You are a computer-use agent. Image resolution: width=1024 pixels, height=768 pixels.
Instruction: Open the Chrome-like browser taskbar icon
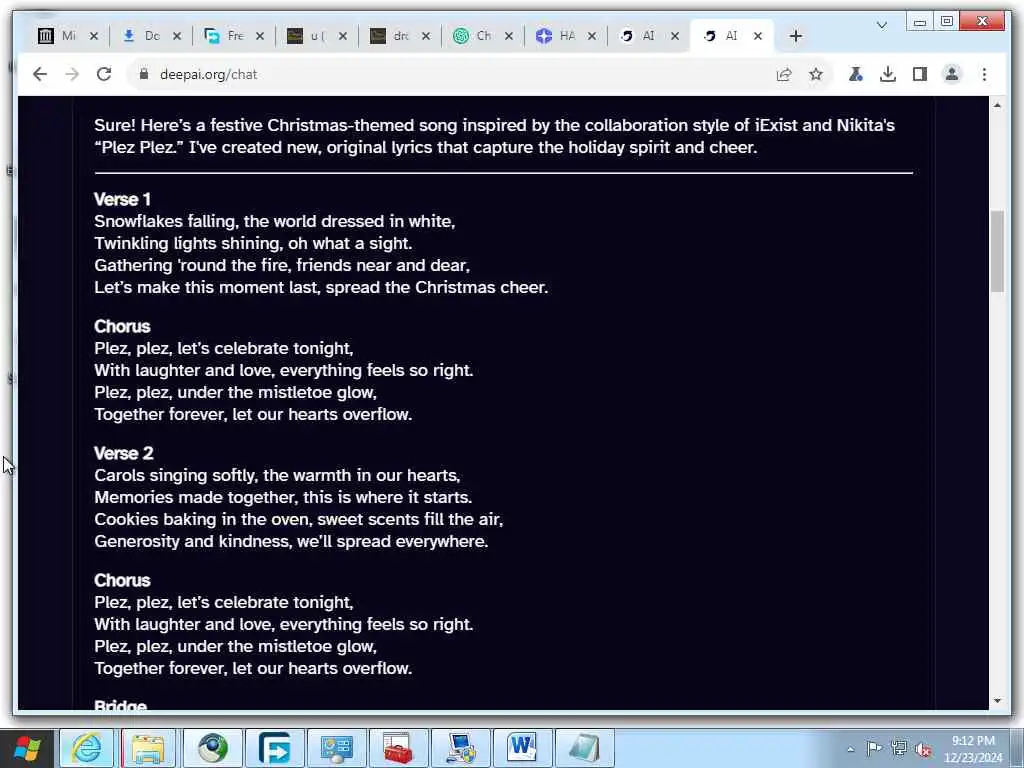(x=213, y=748)
